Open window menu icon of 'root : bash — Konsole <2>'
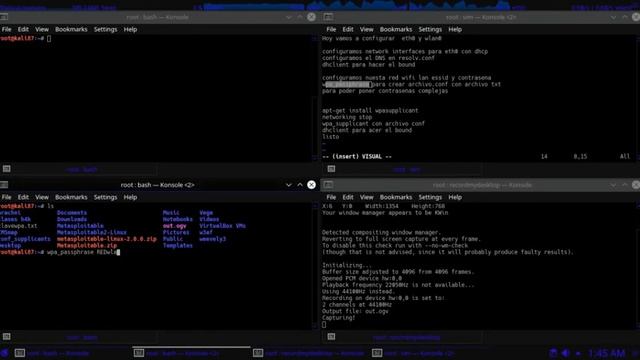 [x=4, y=184]
